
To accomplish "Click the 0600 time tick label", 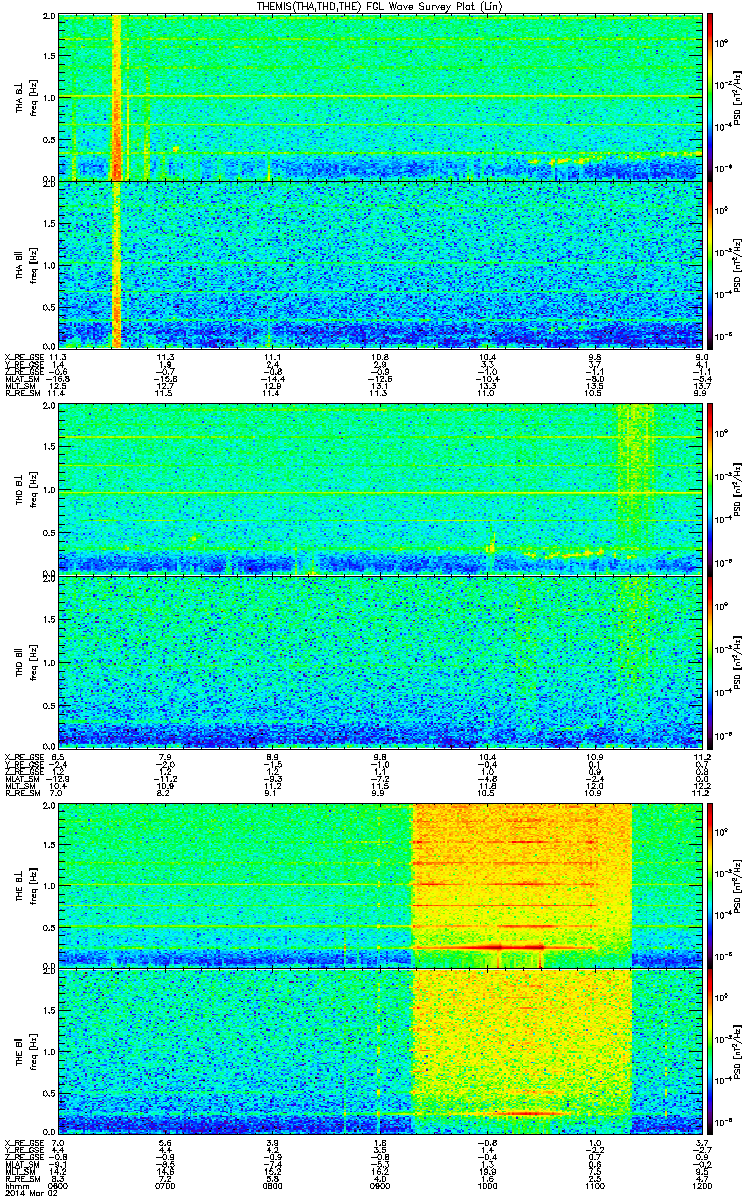I will click(59, 1186).
